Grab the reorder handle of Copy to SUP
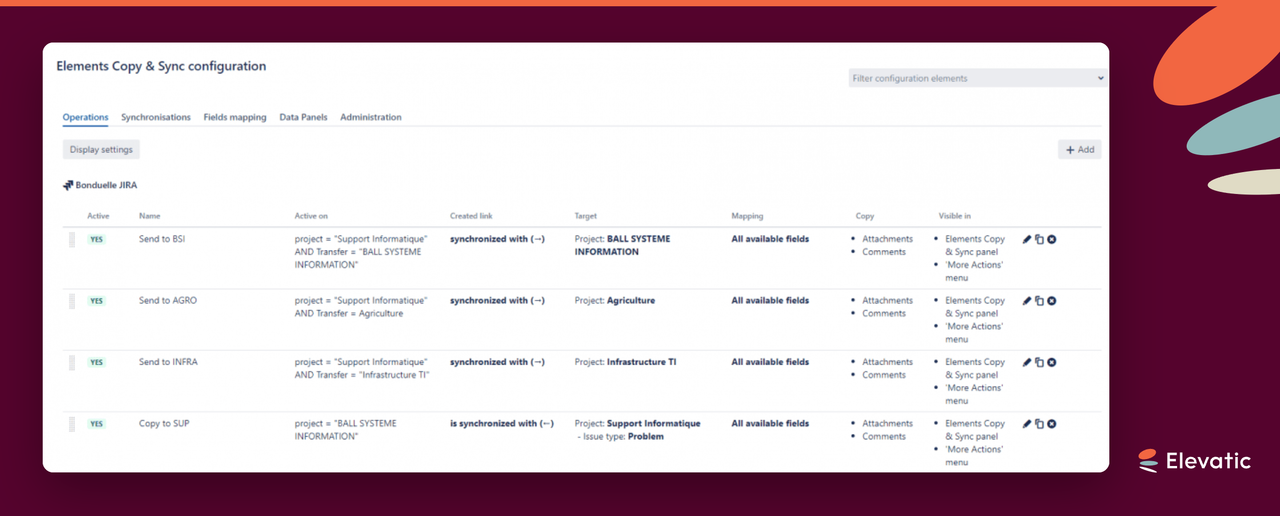This screenshot has width=1280, height=516. click(x=72, y=424)
